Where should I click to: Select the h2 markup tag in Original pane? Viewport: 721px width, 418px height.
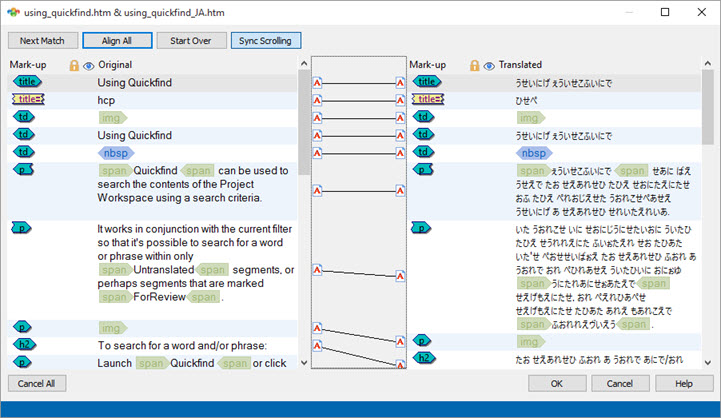[x=26, y=344]
